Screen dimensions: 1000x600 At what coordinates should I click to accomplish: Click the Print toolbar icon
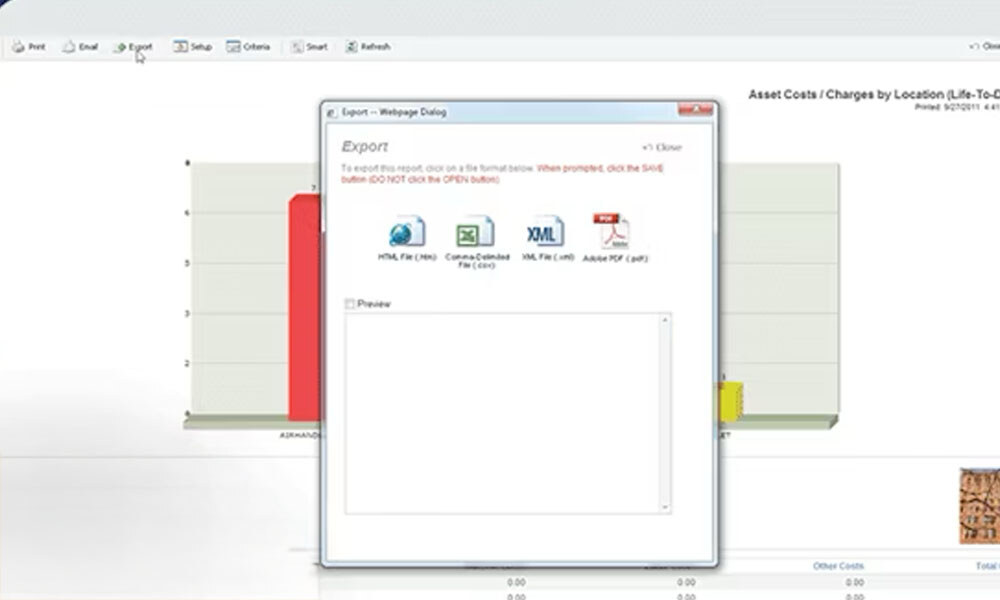pos(28,47)
